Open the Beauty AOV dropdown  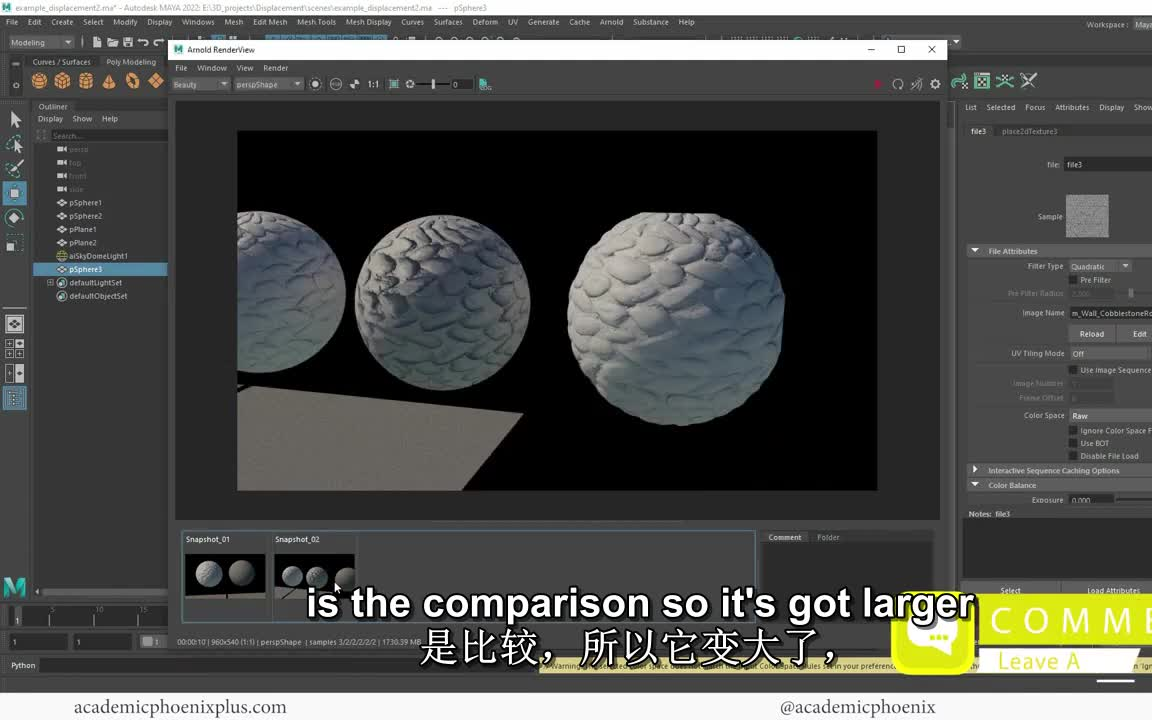[201, 84]
